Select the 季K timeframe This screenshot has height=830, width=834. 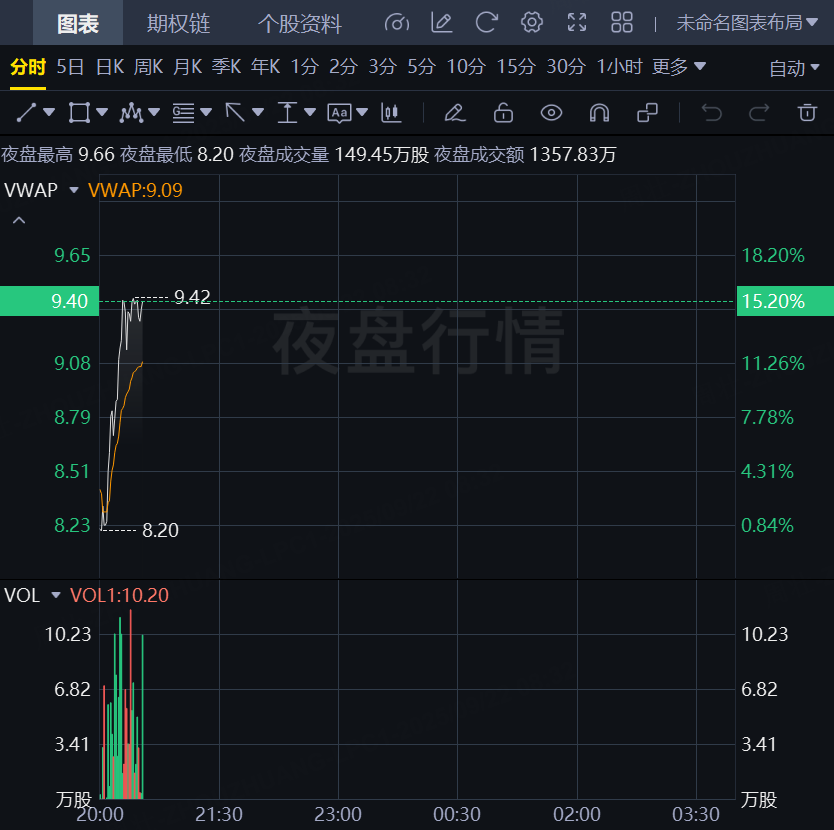click(x=227, y=67)
